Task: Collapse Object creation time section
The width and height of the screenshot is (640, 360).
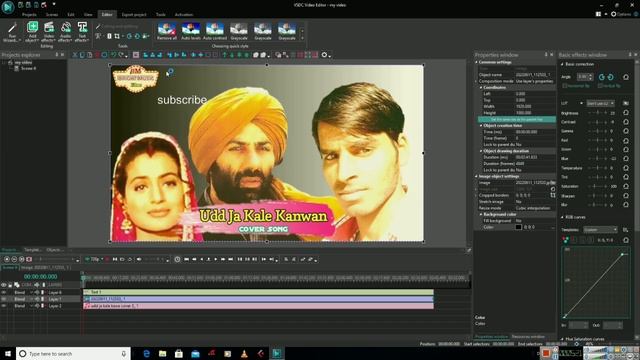Action: click(x=481, y=126)
